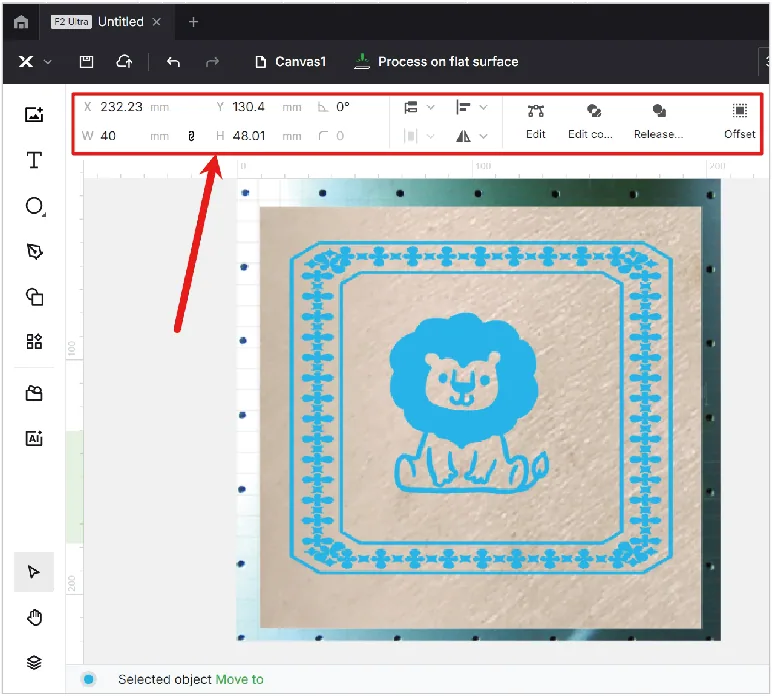The width and height of the screenshot is (772, 696).
Task: Switch to the Untitled F2 Ultra tab
Action: pyautogui.click(x=105, y=22)
